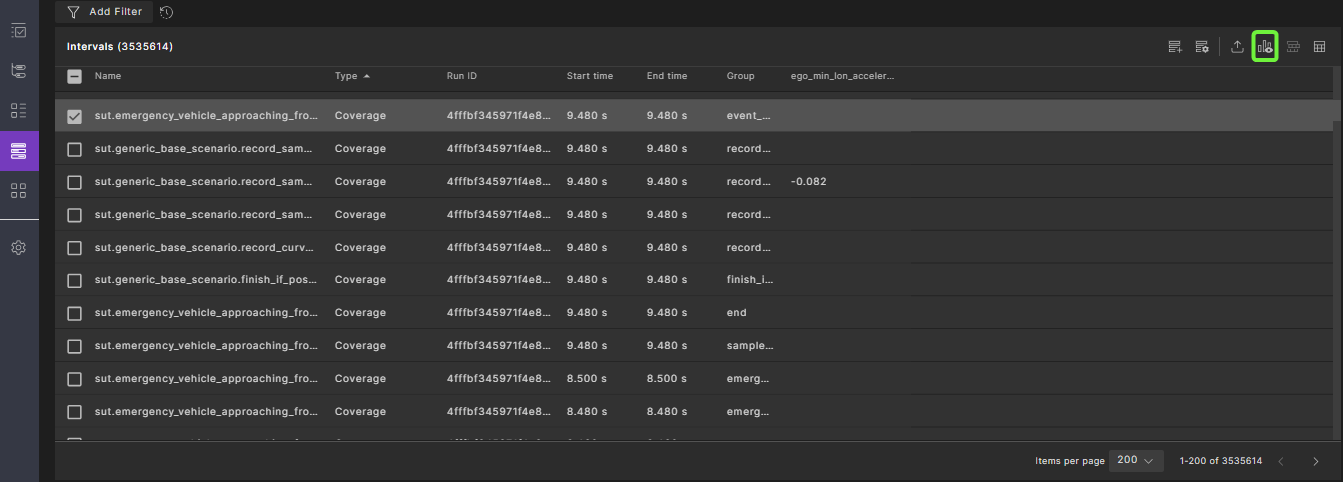Open the filter history clock icon
Viewport: 1343px width, 482px height.
166,12
